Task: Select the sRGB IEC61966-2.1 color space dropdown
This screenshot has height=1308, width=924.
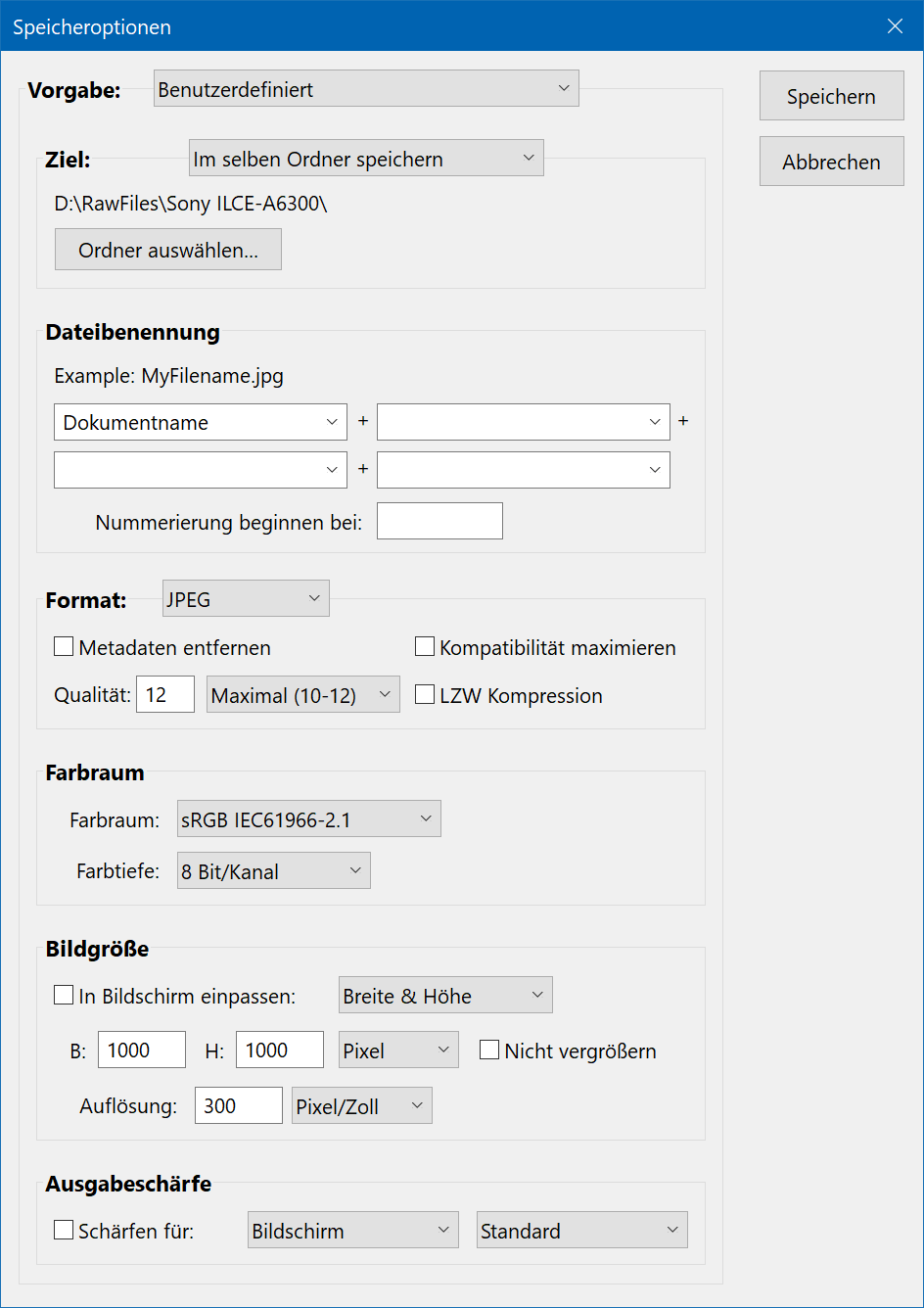Action: pyautogui.click(x=308, y=819)
